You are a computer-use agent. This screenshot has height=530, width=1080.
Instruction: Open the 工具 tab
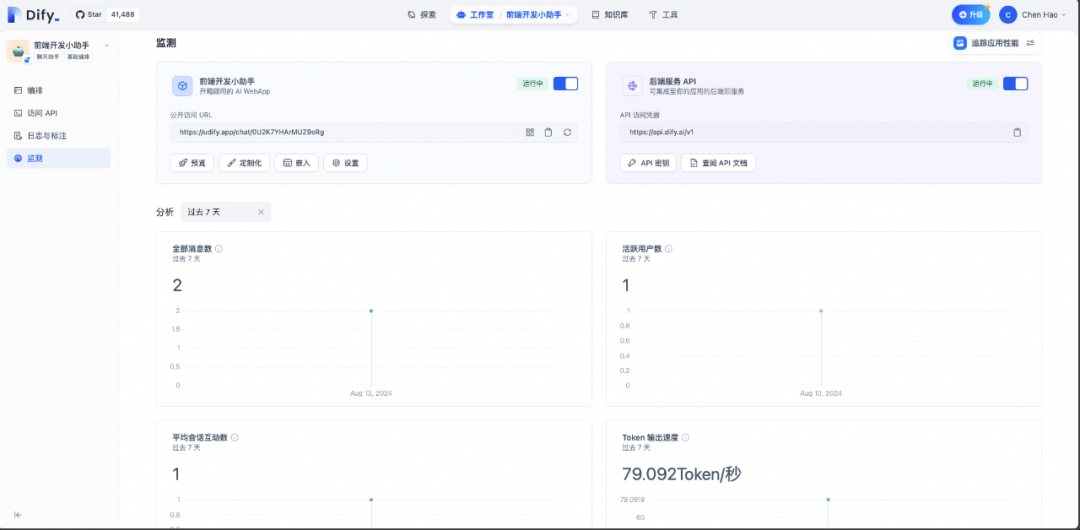(663, 14)
